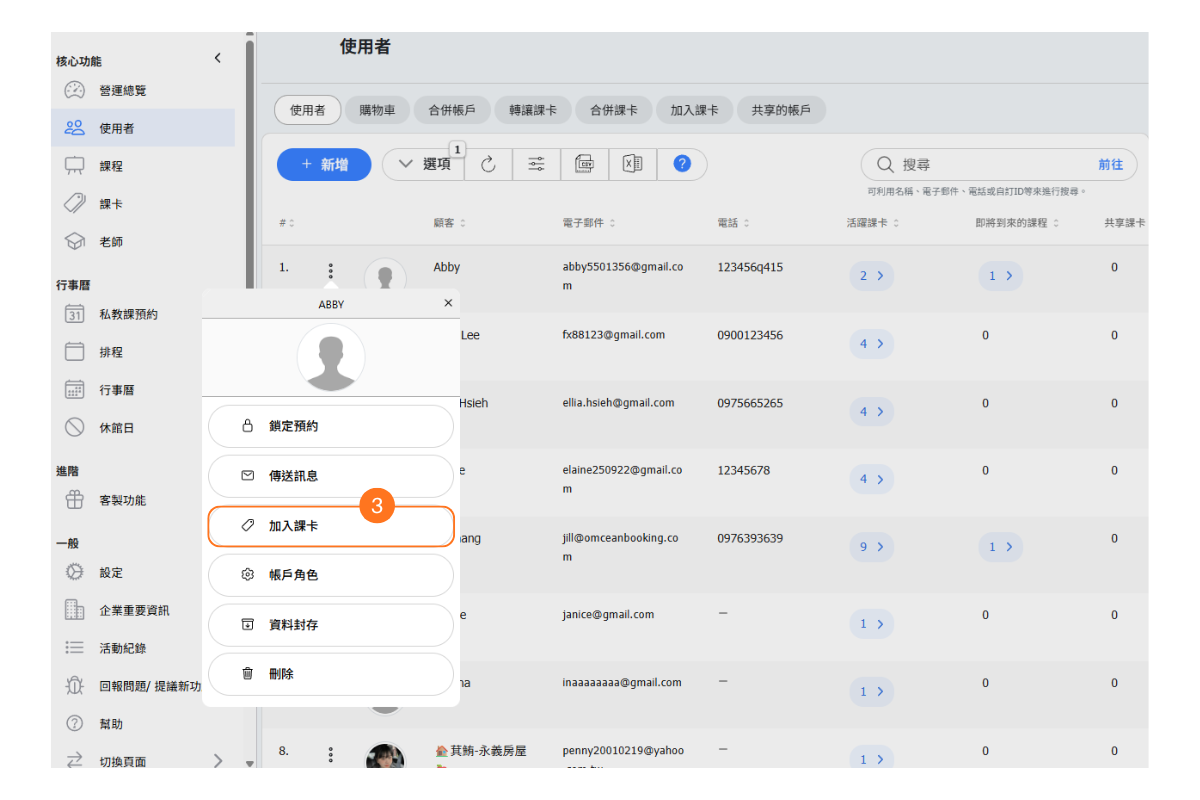This screenshot has width=1200, height=800.
Task: Open the three-dot menu for row 8
Action: pos(331,755)
